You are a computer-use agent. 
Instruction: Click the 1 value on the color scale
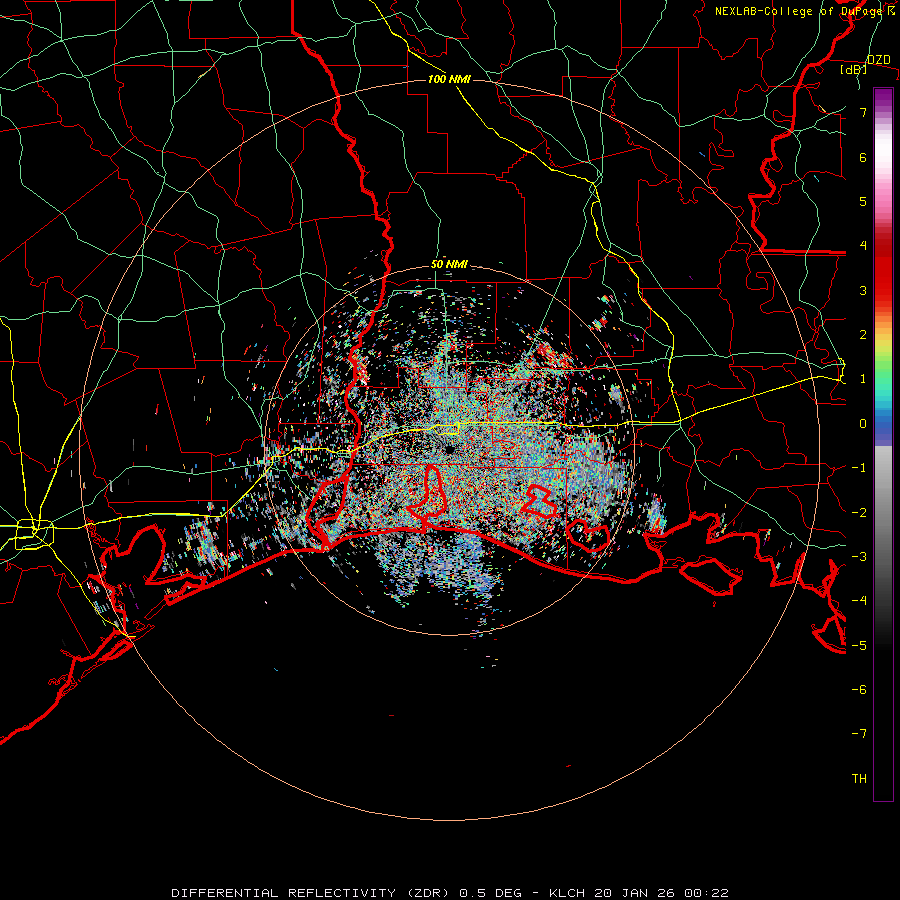(863, 379)
